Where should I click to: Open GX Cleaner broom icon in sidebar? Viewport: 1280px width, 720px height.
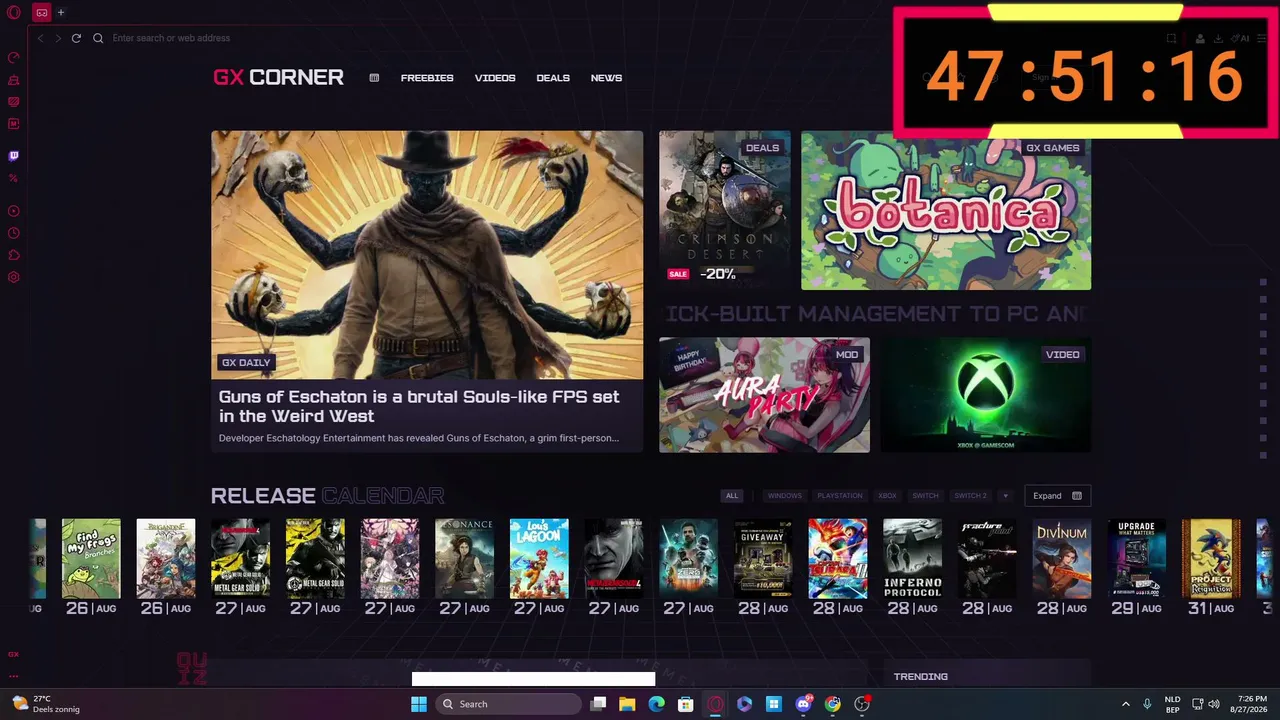point(14,80)
